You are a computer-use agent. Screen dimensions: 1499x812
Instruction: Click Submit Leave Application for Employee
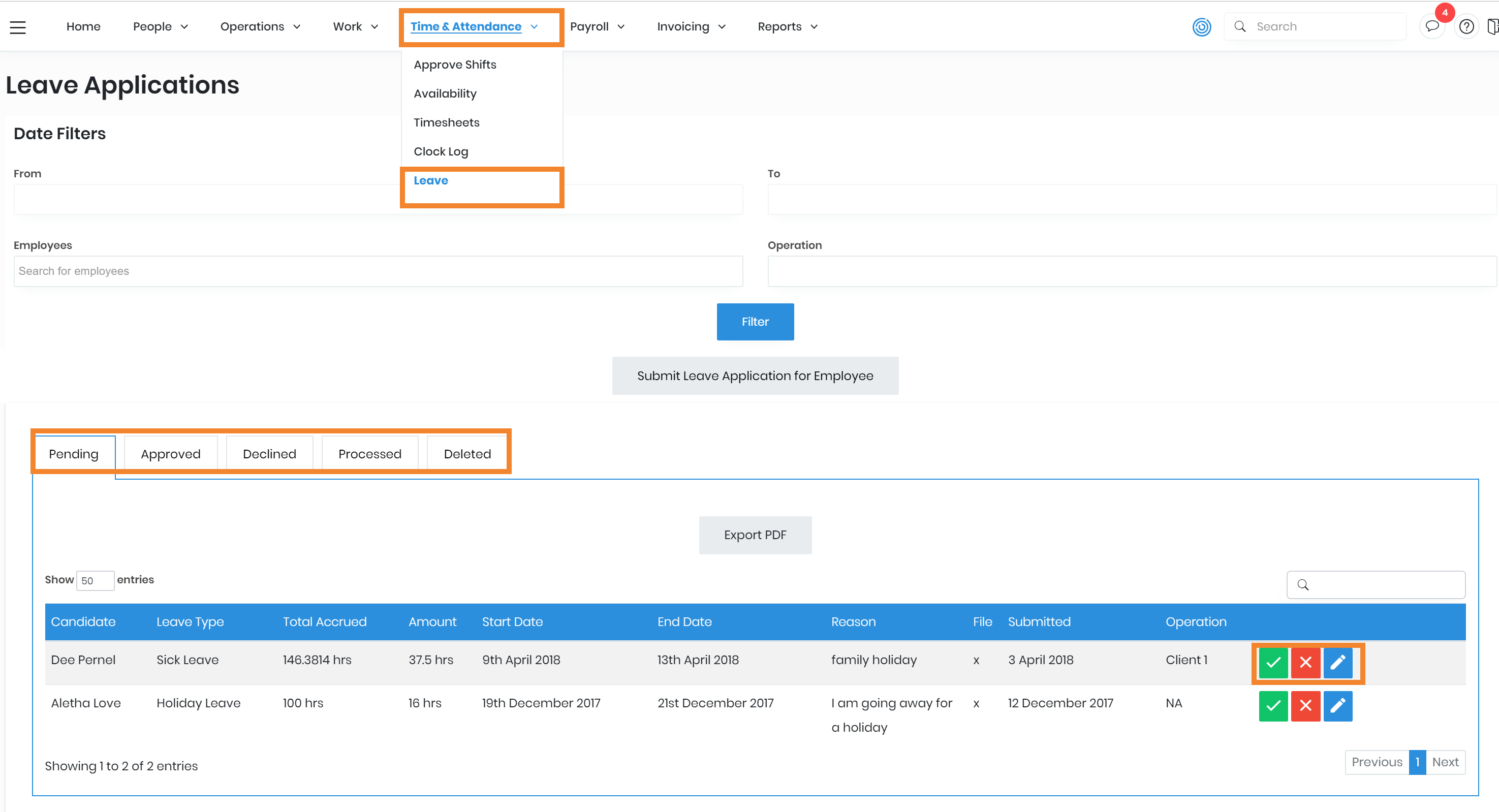(x=755, y=376)
